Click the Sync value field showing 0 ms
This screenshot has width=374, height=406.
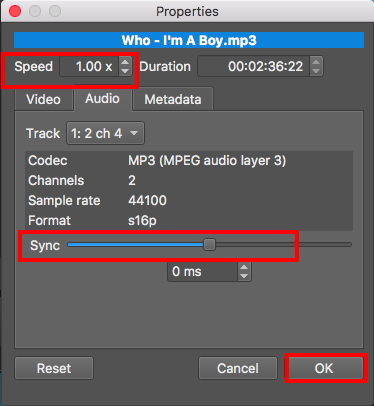[203, 271]
